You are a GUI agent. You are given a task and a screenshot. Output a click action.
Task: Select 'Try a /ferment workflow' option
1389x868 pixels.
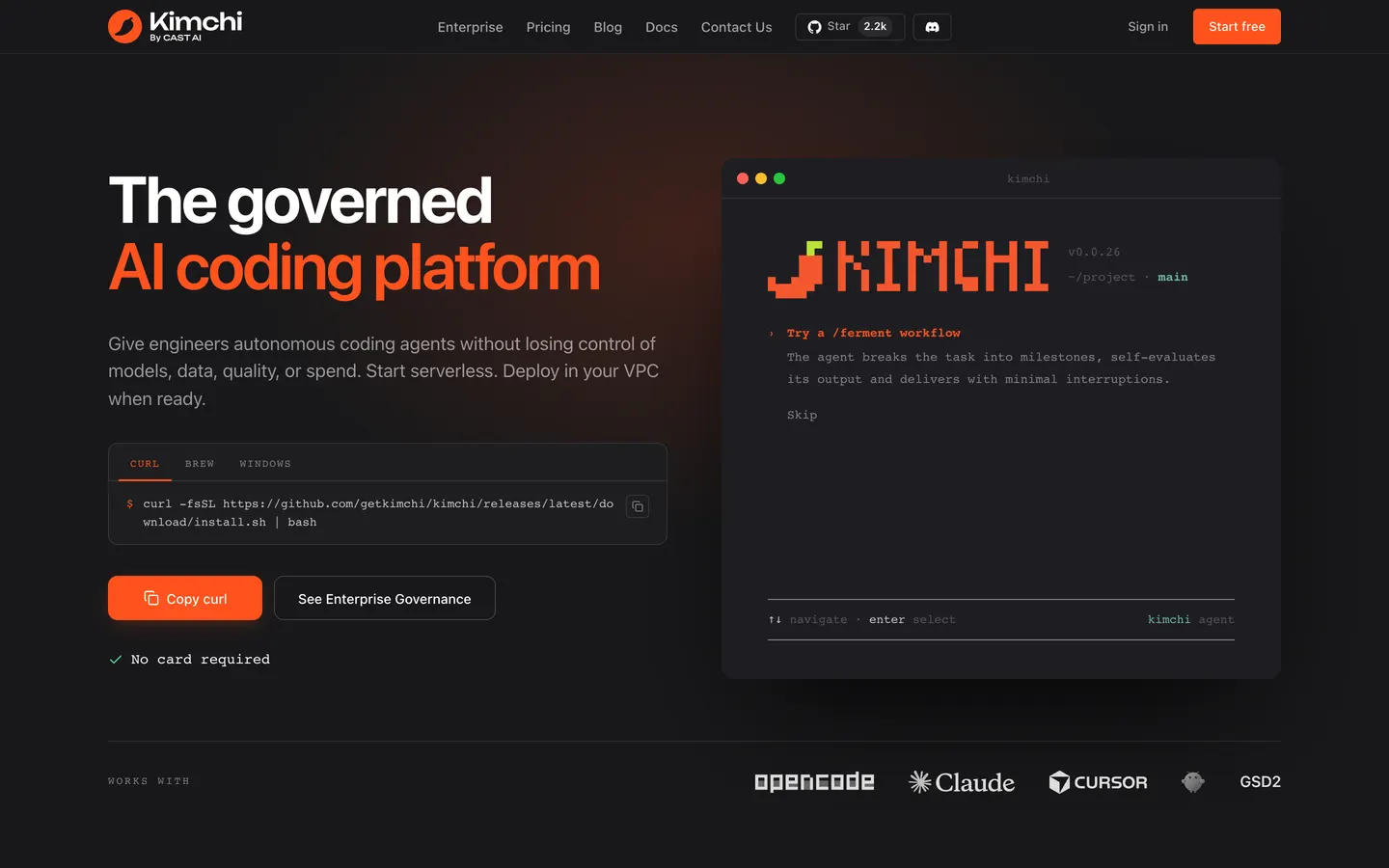(874, 333)
